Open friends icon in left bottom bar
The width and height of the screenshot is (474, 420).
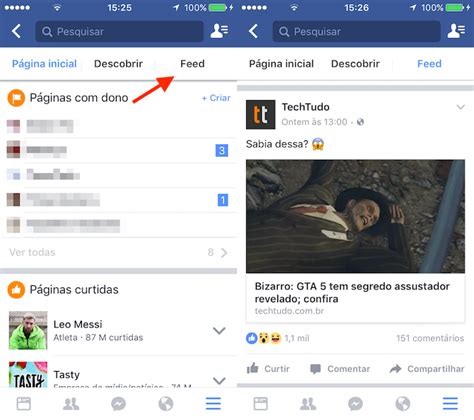71,404
